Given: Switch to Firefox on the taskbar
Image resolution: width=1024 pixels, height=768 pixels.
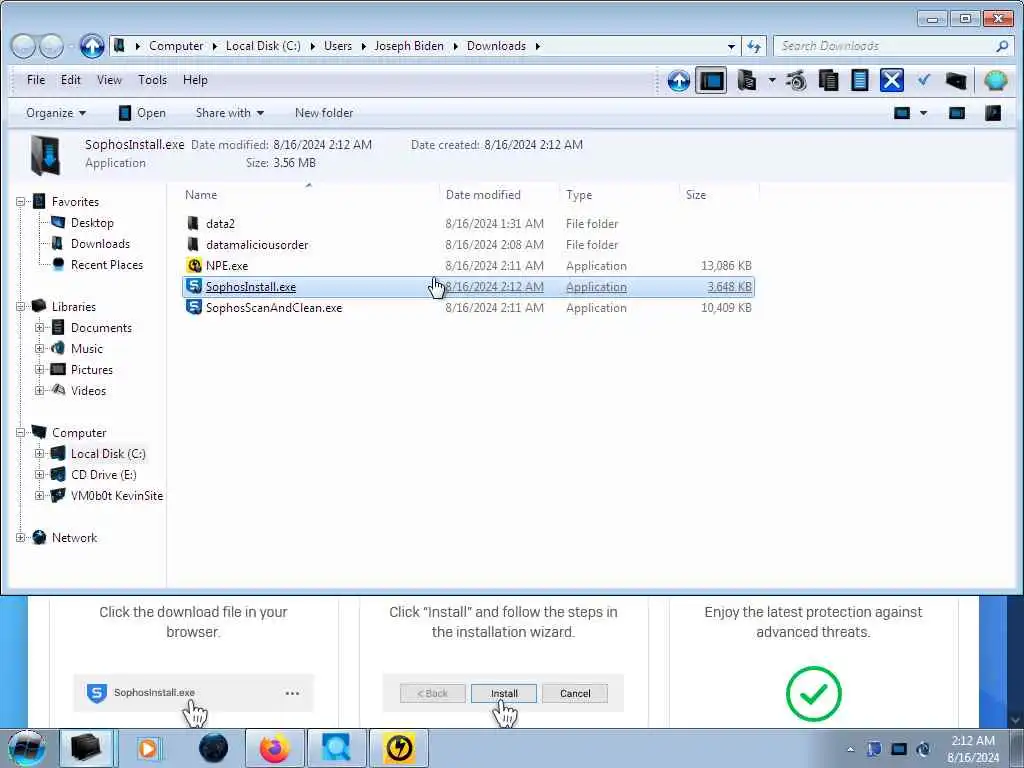Looking at the screenshot, I should pos(274,748).
